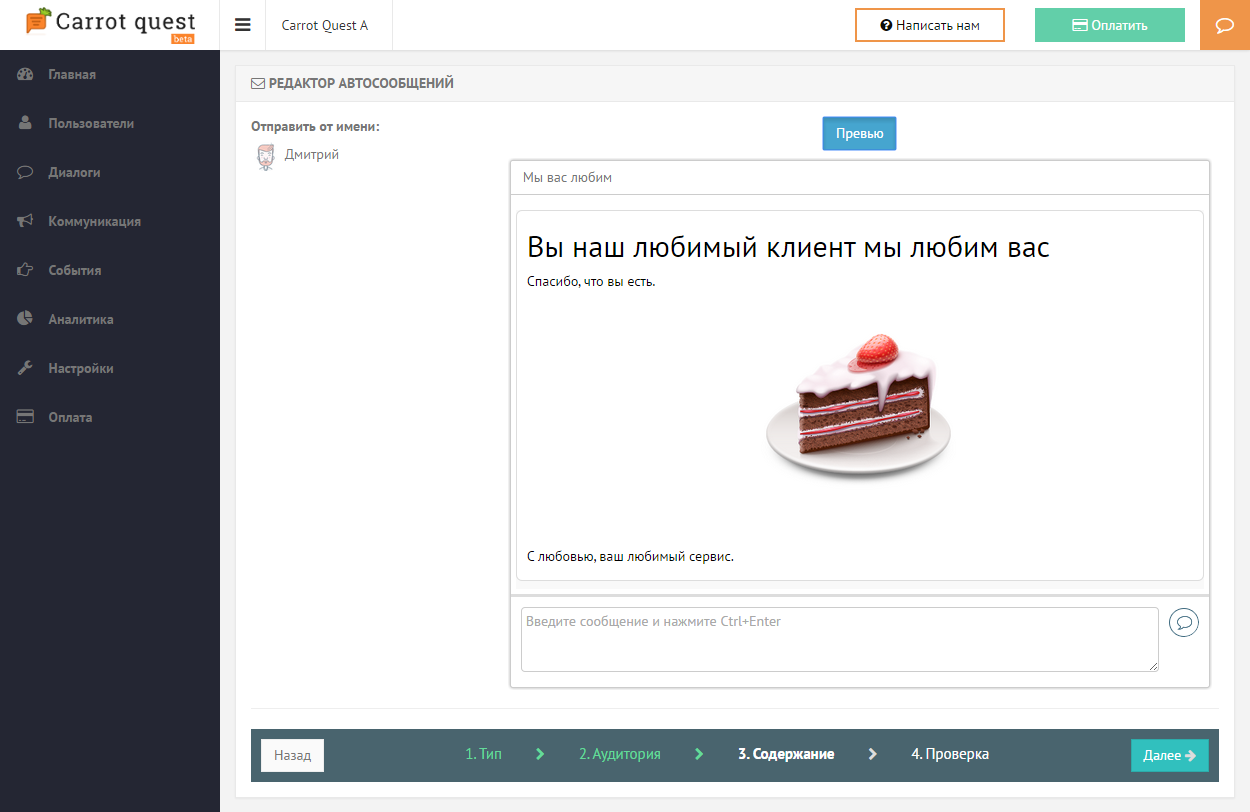Go to step 1. Тип
1250x812 pixels.
483,754
